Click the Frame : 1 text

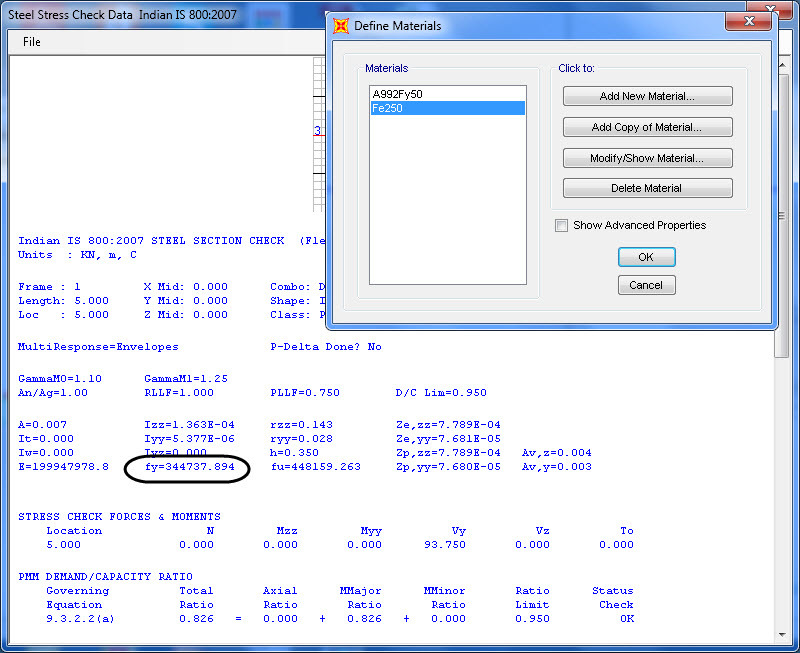(x=49, y=287)
